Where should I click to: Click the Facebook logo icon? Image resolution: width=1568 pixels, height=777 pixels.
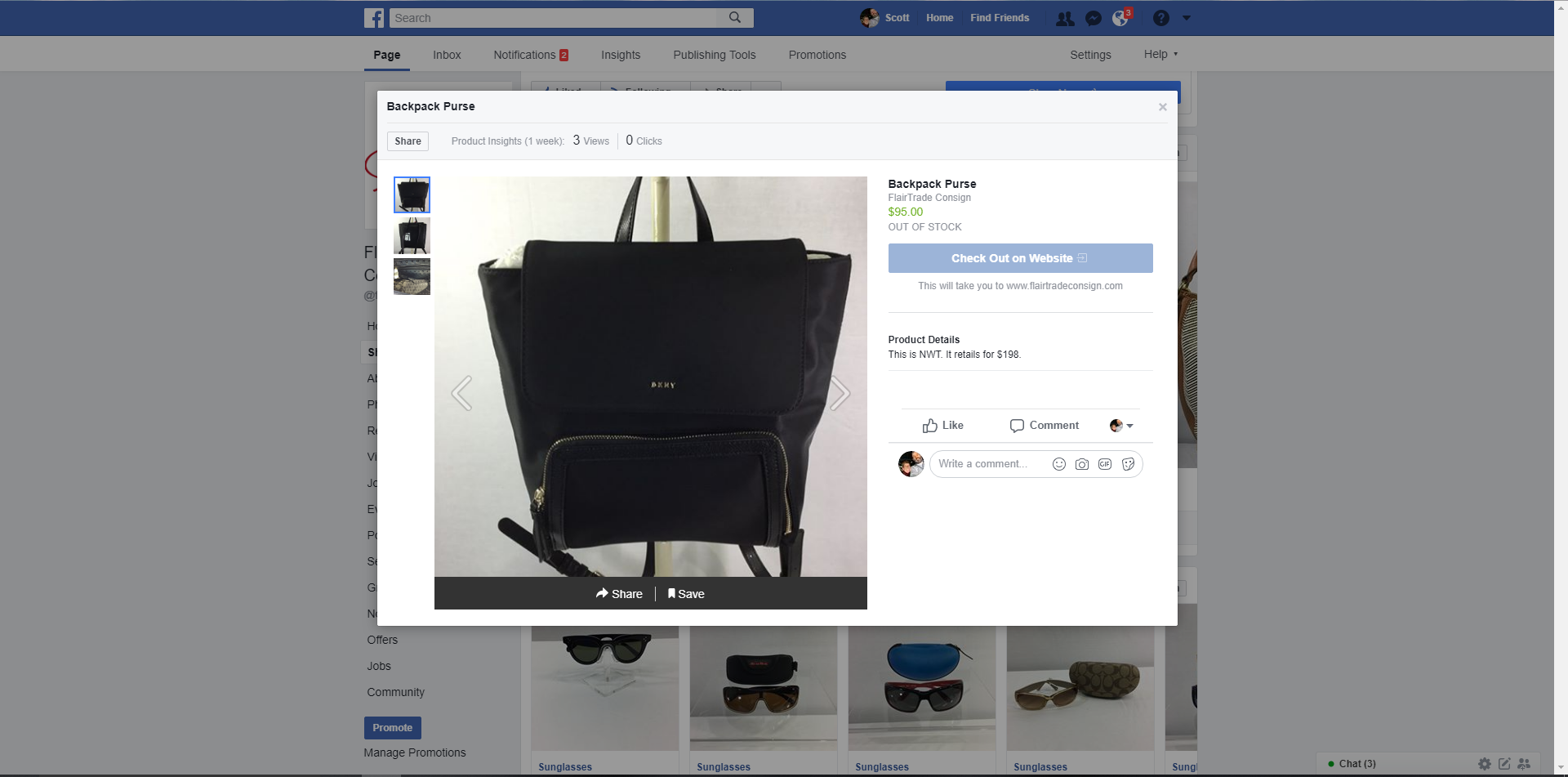point(374,18)
